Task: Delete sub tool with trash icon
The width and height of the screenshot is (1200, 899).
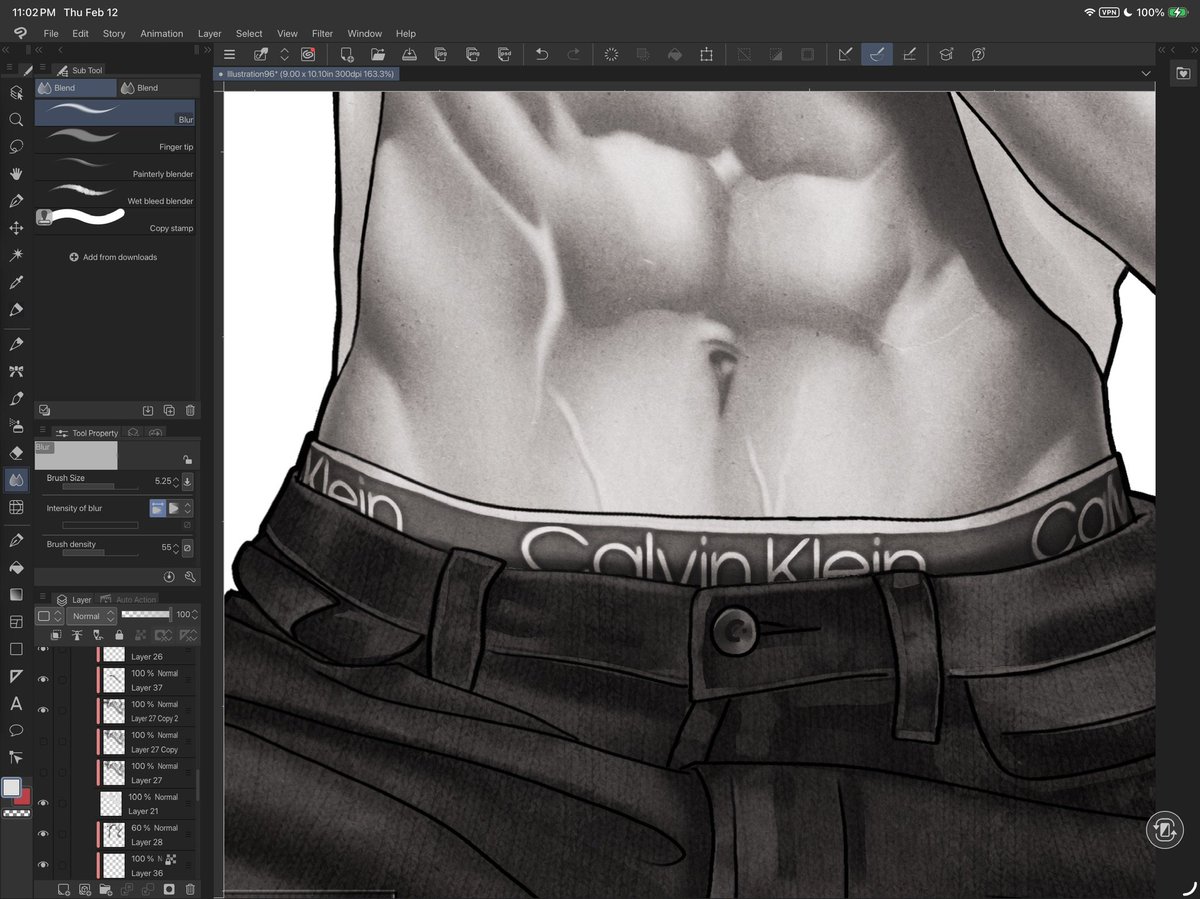Action: point(190,410)
